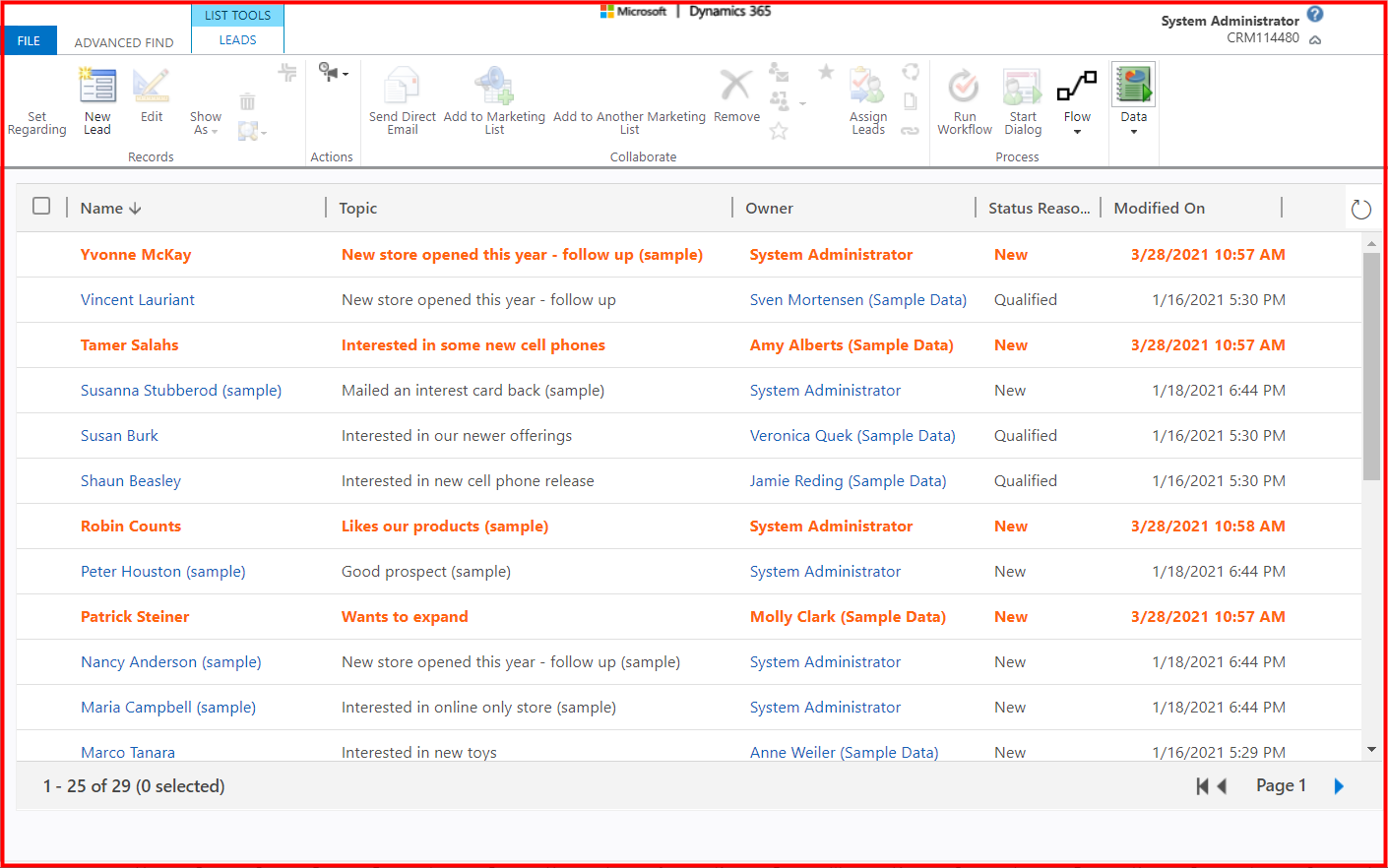Open owner Sven Mortensen (Sample Data)
Viewport: 1388px width, 868px height.
point(858,300)
